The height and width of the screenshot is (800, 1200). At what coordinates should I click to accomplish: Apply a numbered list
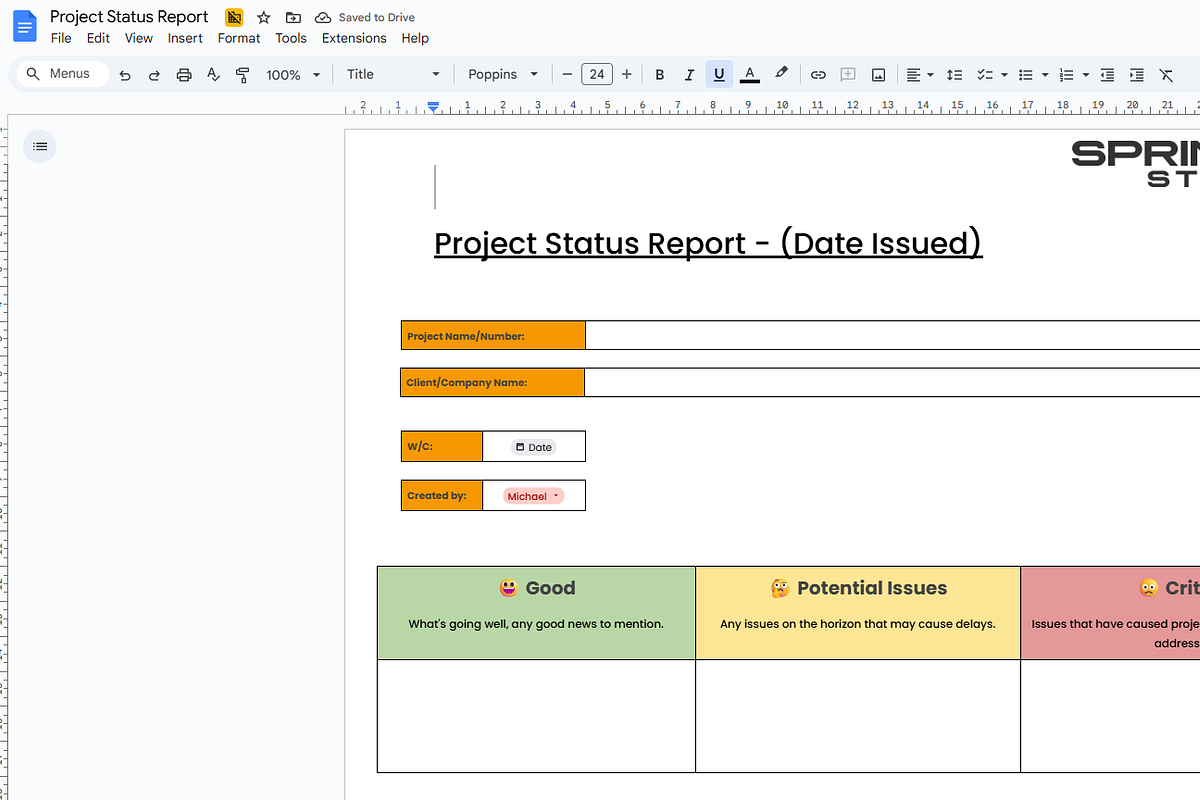(1066, 75)
